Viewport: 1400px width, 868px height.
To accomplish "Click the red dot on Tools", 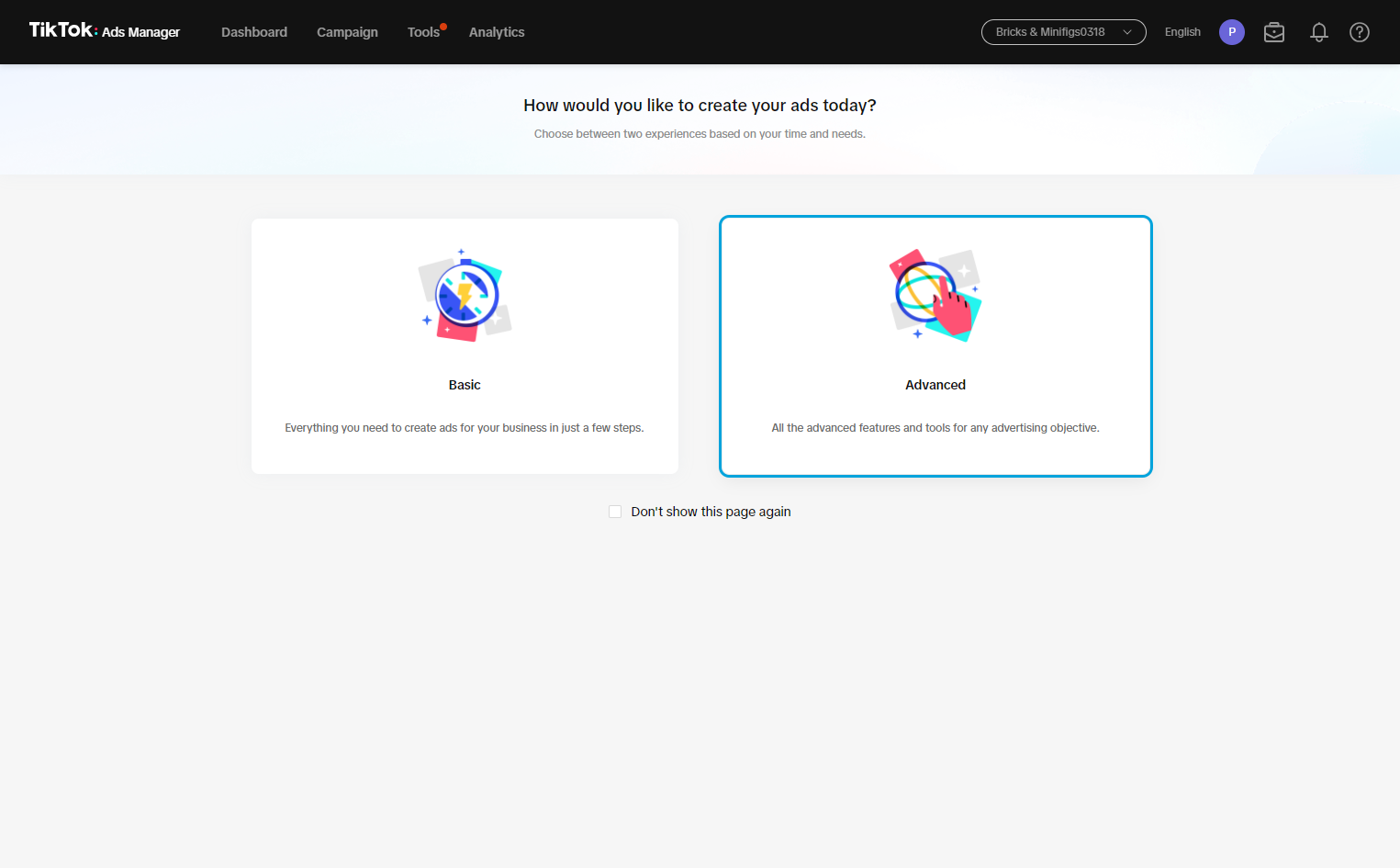I will point(443,27).
